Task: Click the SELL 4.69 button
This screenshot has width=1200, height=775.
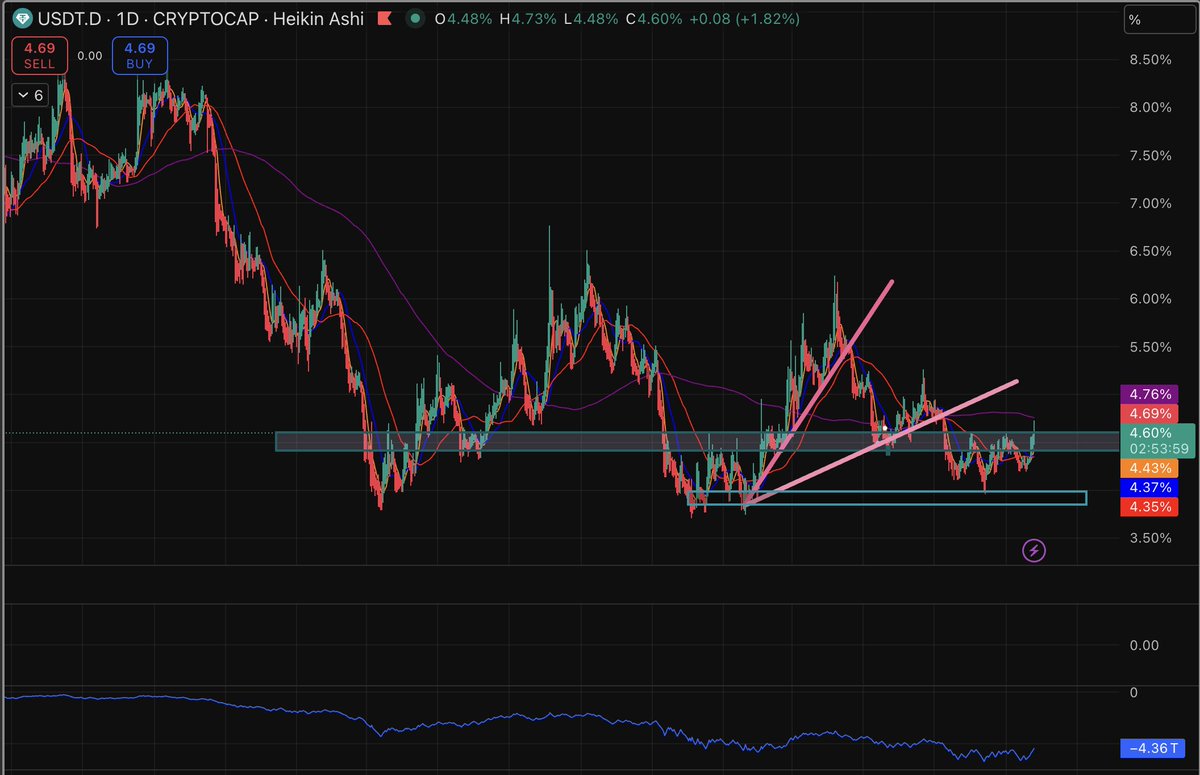Action: point(41,56)
